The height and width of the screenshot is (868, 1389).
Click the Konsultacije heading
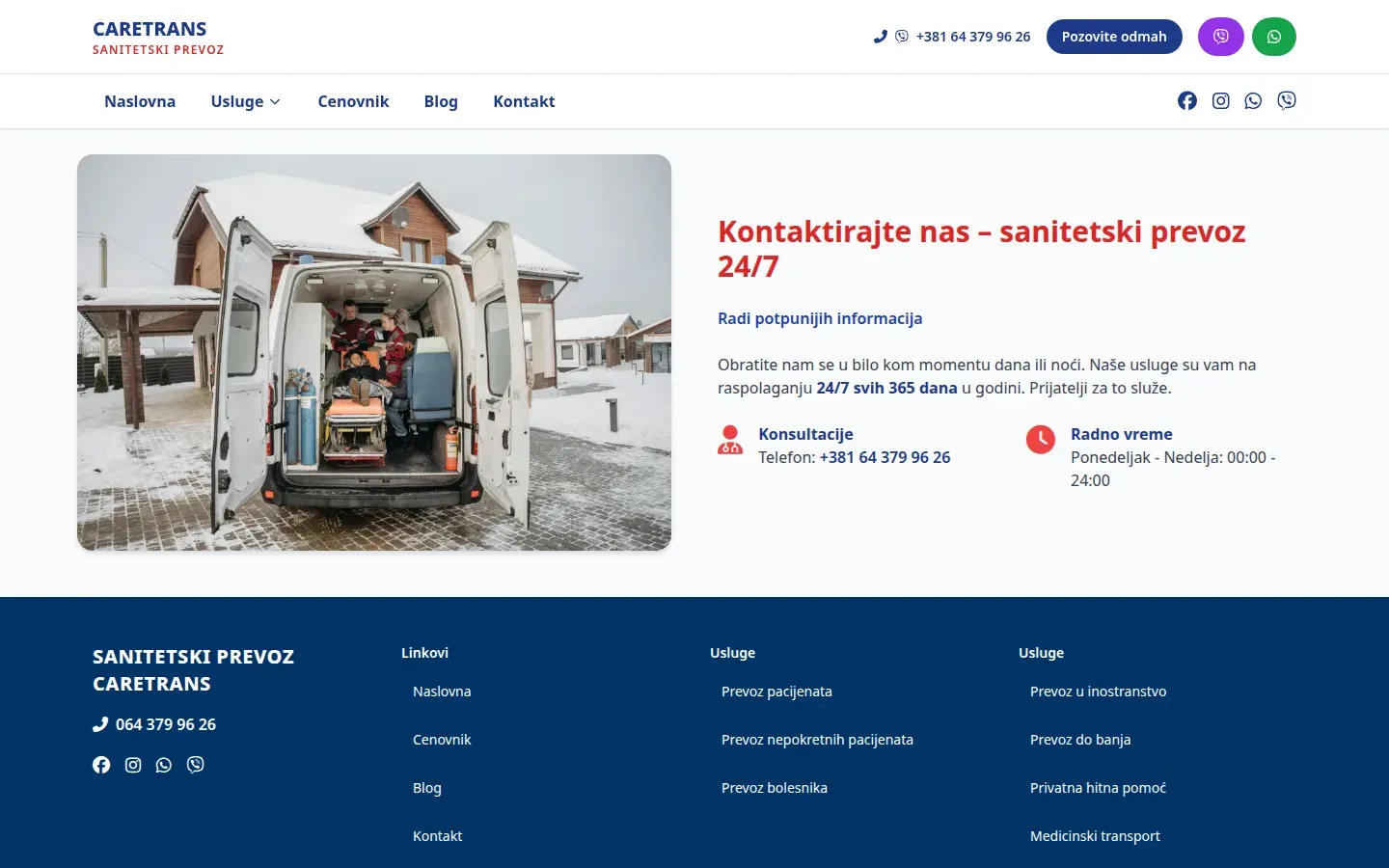point(806,434)
